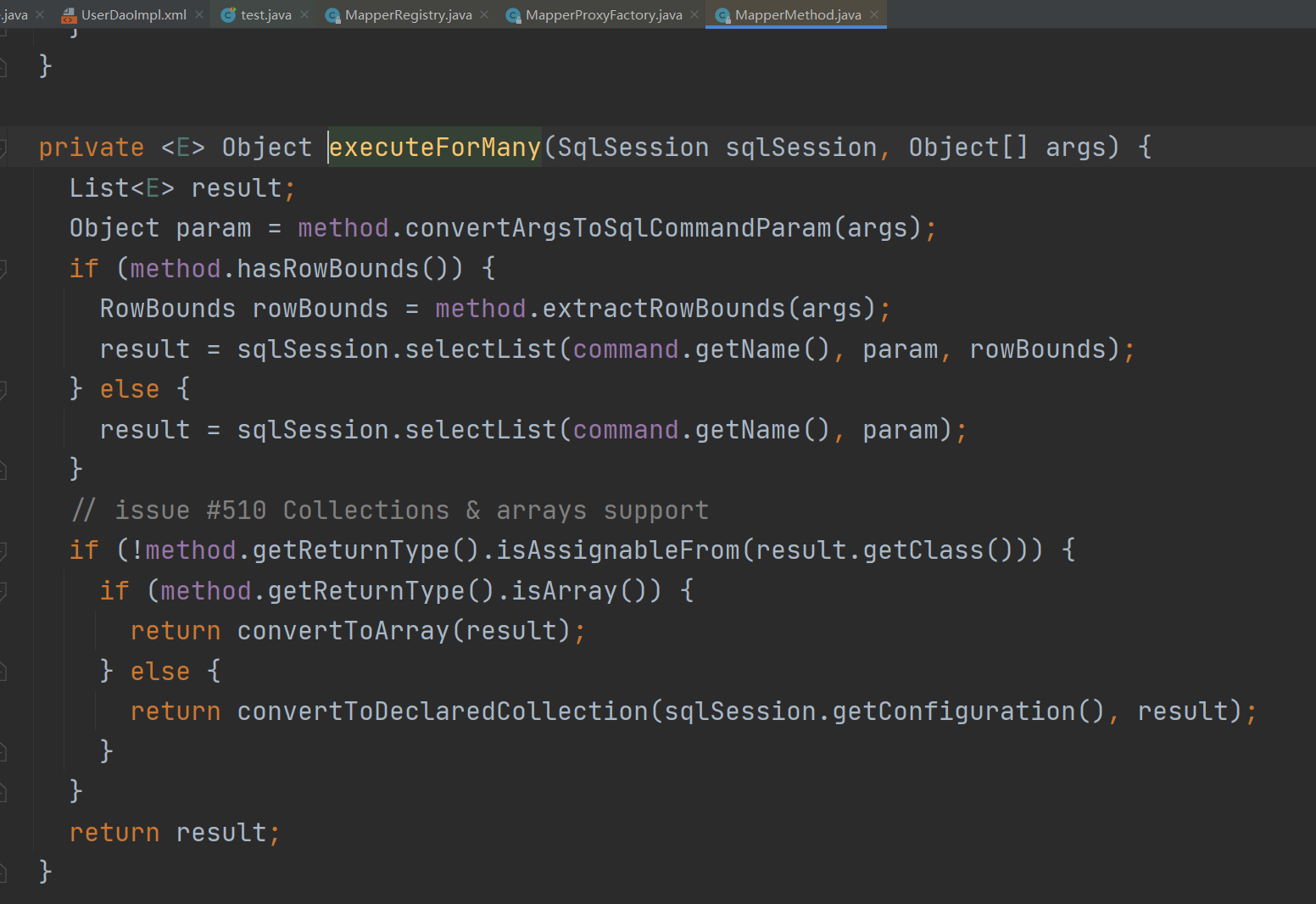
Task: Close the test.java tab
Action: [304, 14]
